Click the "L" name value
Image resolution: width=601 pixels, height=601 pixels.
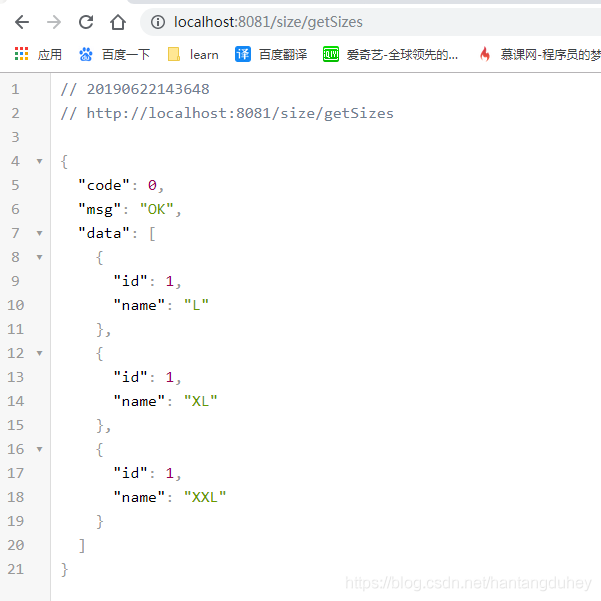[x=196, y=305]
